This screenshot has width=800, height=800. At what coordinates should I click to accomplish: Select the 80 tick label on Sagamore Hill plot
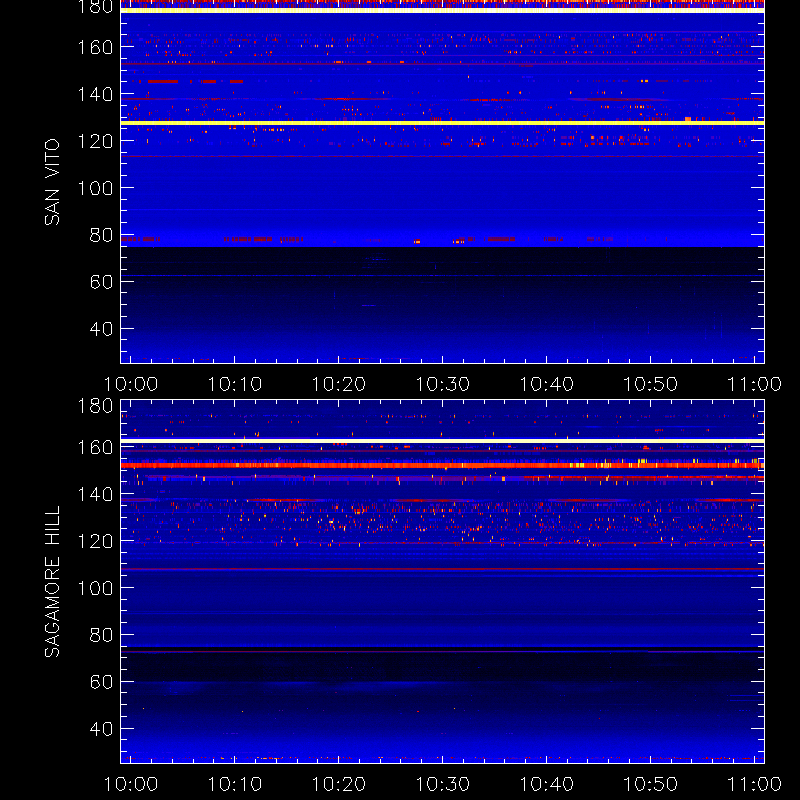[x=101, y=635]
